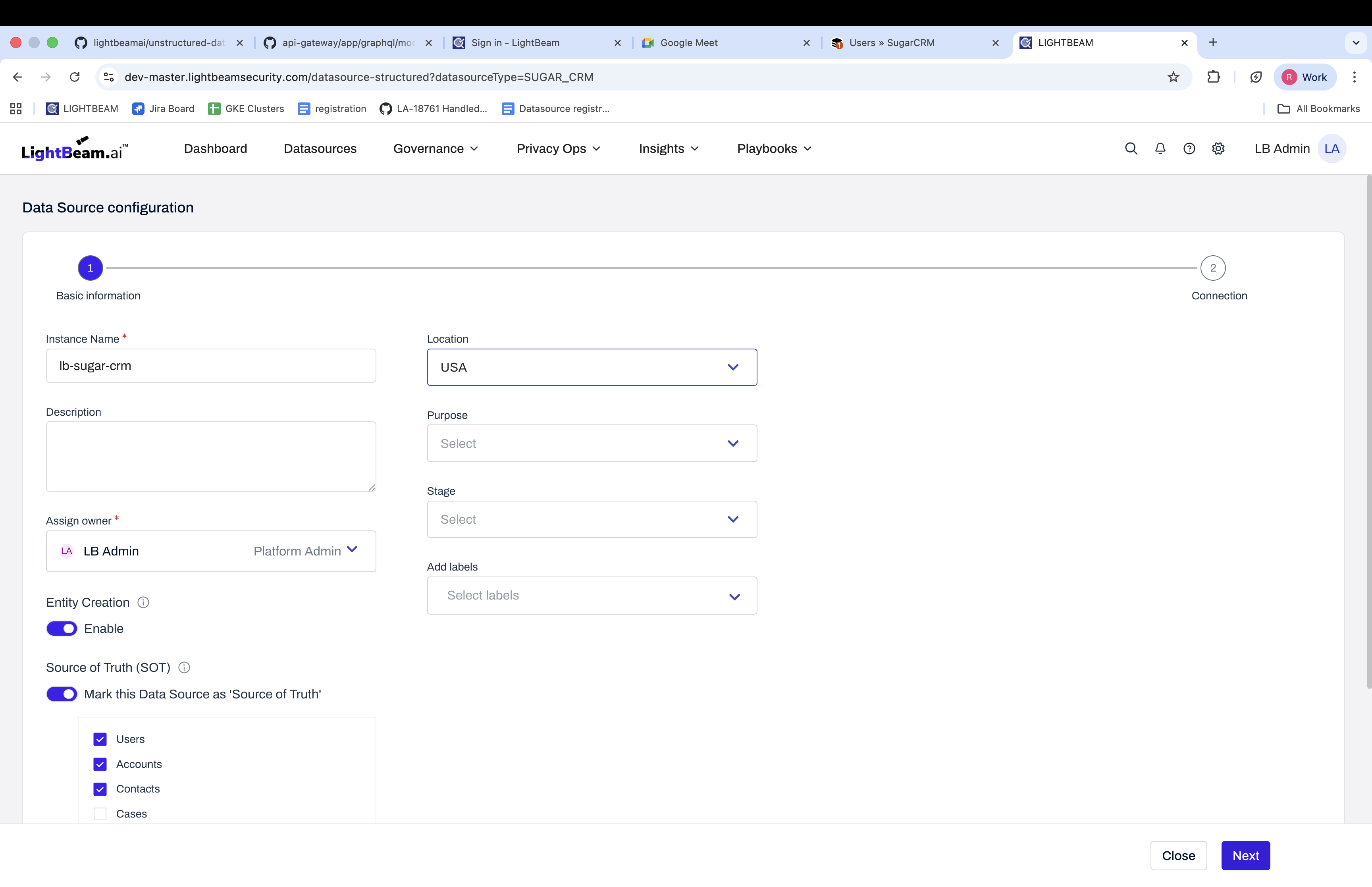Click the Next button
The width and height of the screenshot is (1372, 887).
(x=1245, y=855)
